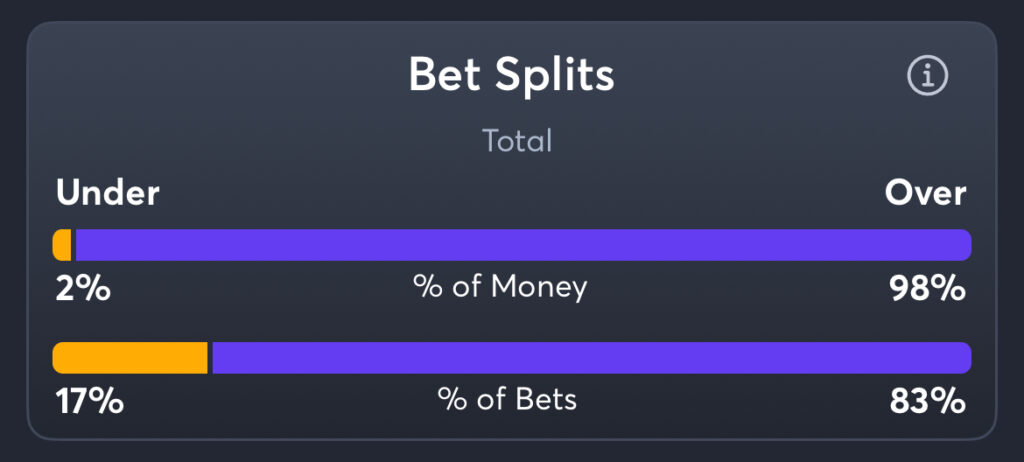Click the orange Under segment of money bar

point(62,245)
